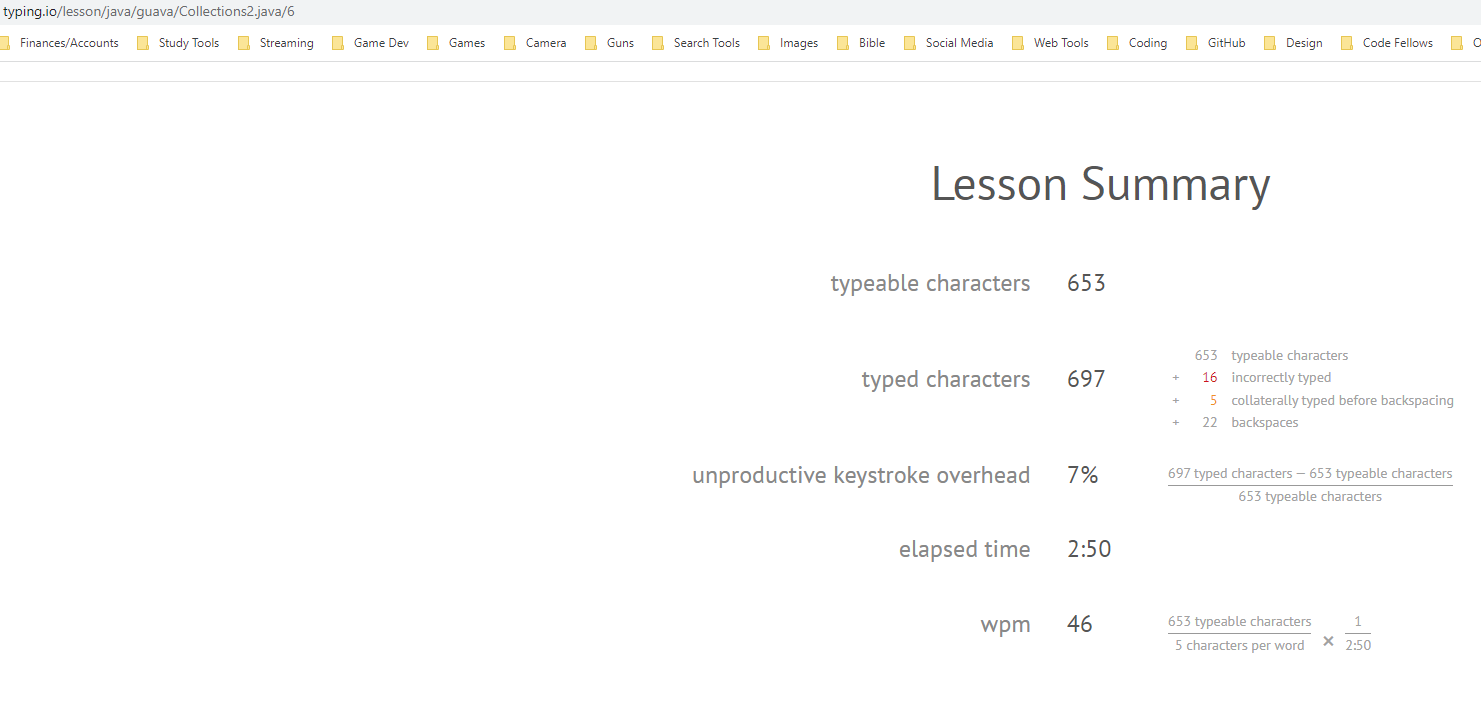Click the Game Dev folder icon
1481x715 pixels.
(337, 43)
